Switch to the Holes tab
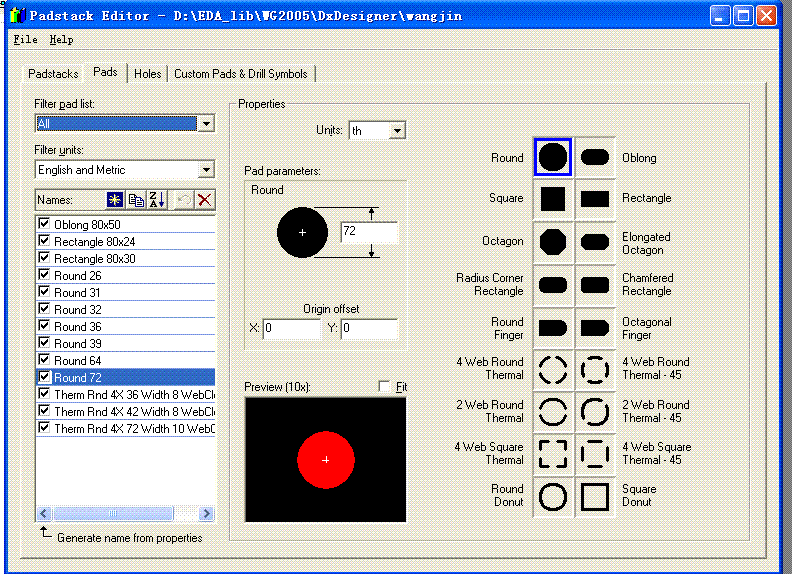The image size is (792, 574). click(x=147, y=74)
